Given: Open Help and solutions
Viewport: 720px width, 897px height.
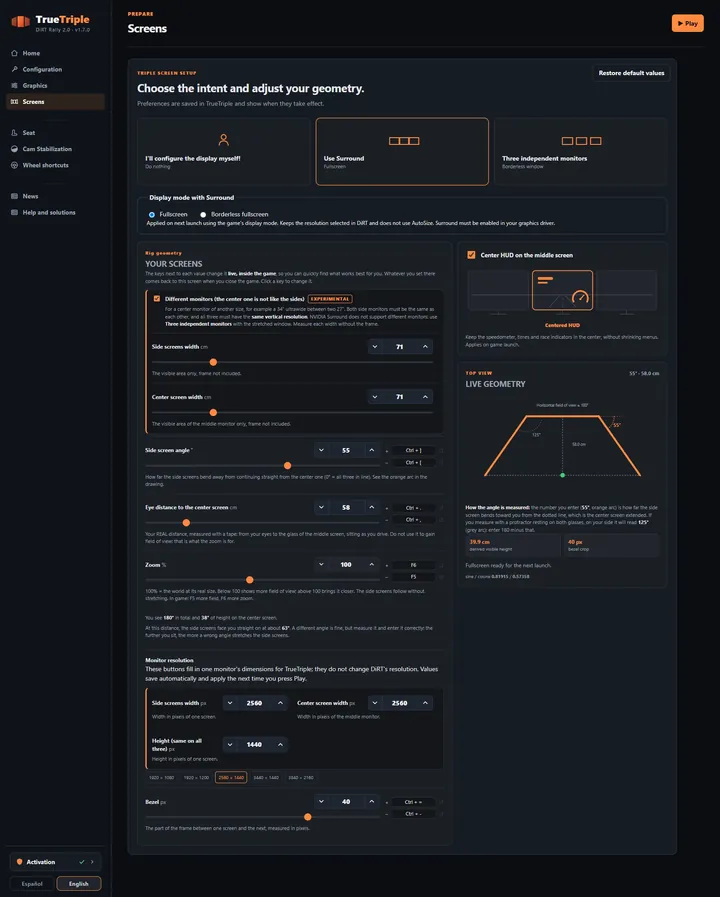Looking at the screenshot, I should (55, 212).
